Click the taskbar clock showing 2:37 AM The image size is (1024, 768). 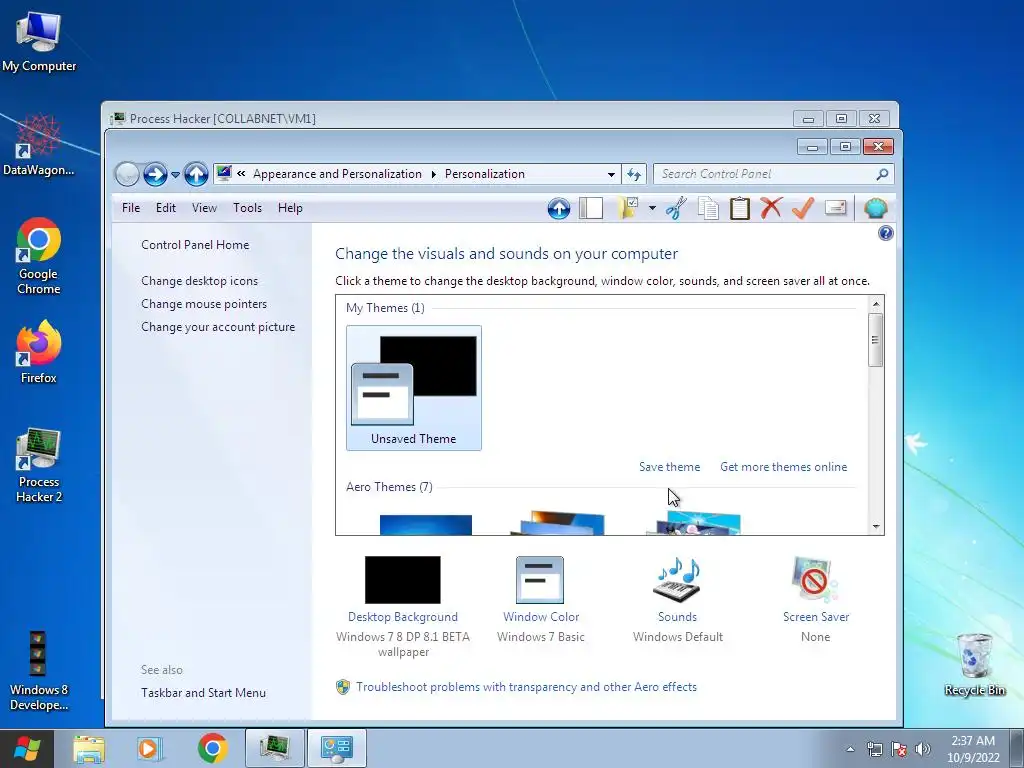point(973,749)
